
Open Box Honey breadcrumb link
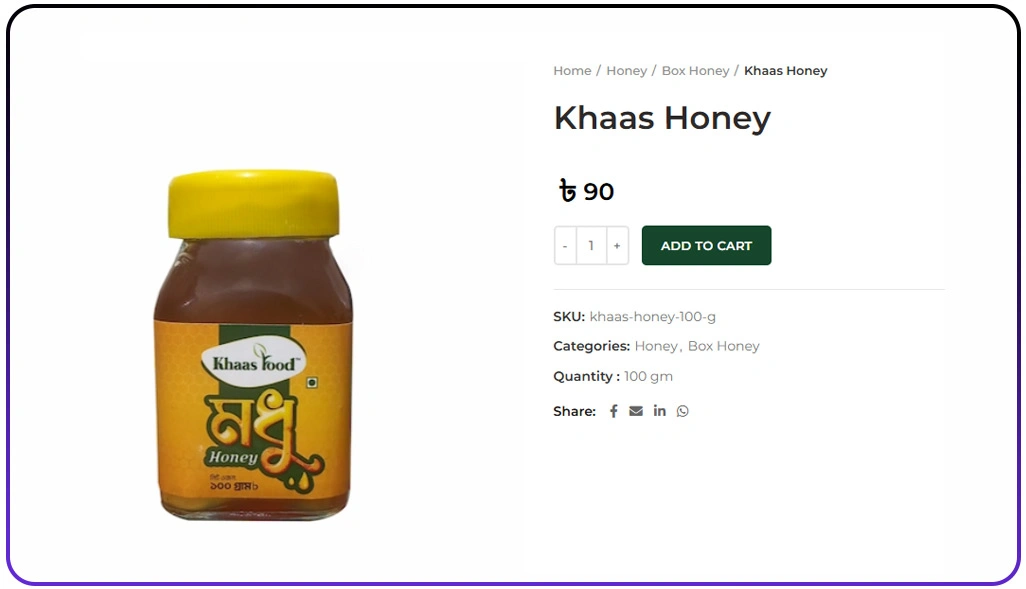pos(695,71)
